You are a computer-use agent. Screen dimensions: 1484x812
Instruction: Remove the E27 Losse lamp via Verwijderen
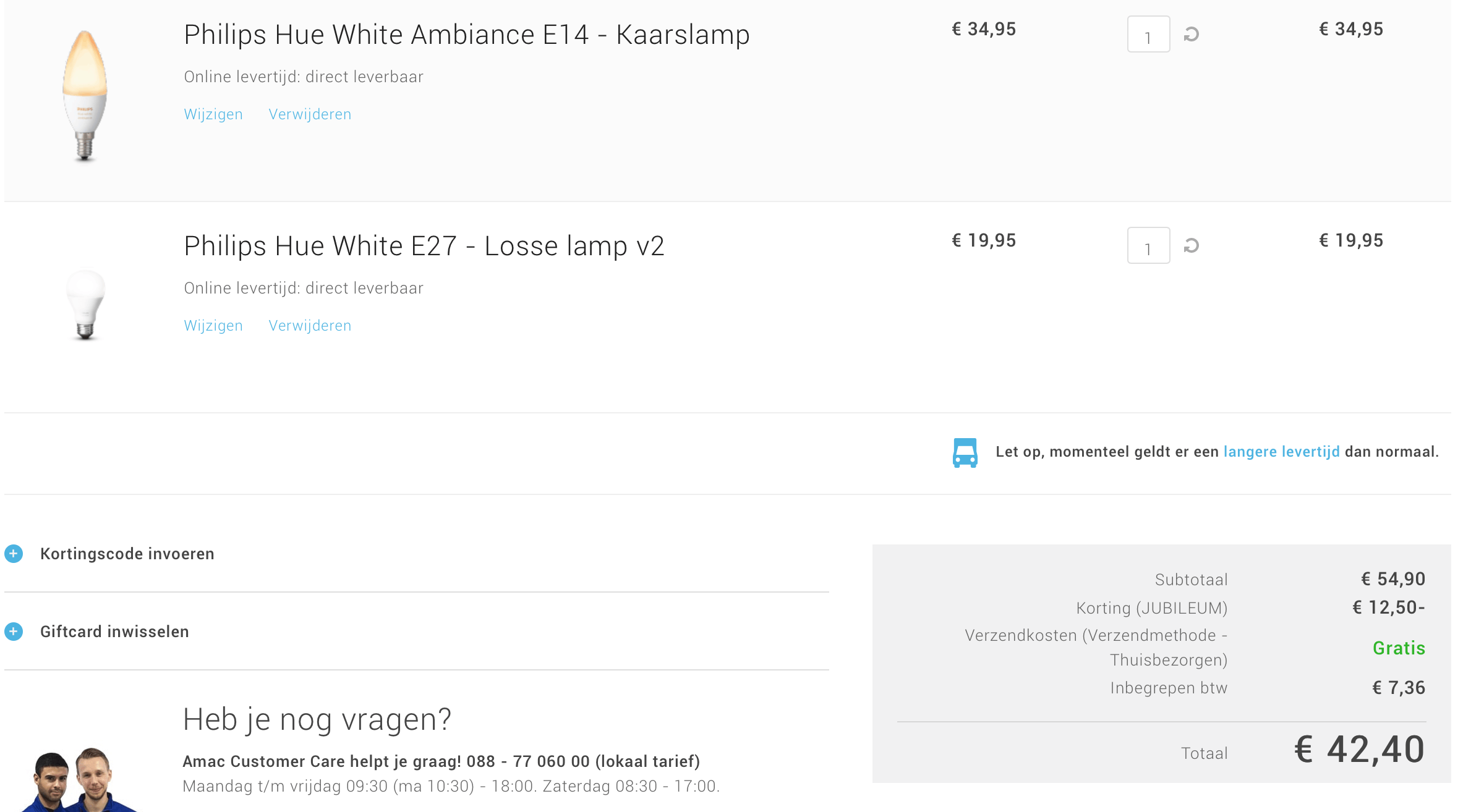click(310, 326)
